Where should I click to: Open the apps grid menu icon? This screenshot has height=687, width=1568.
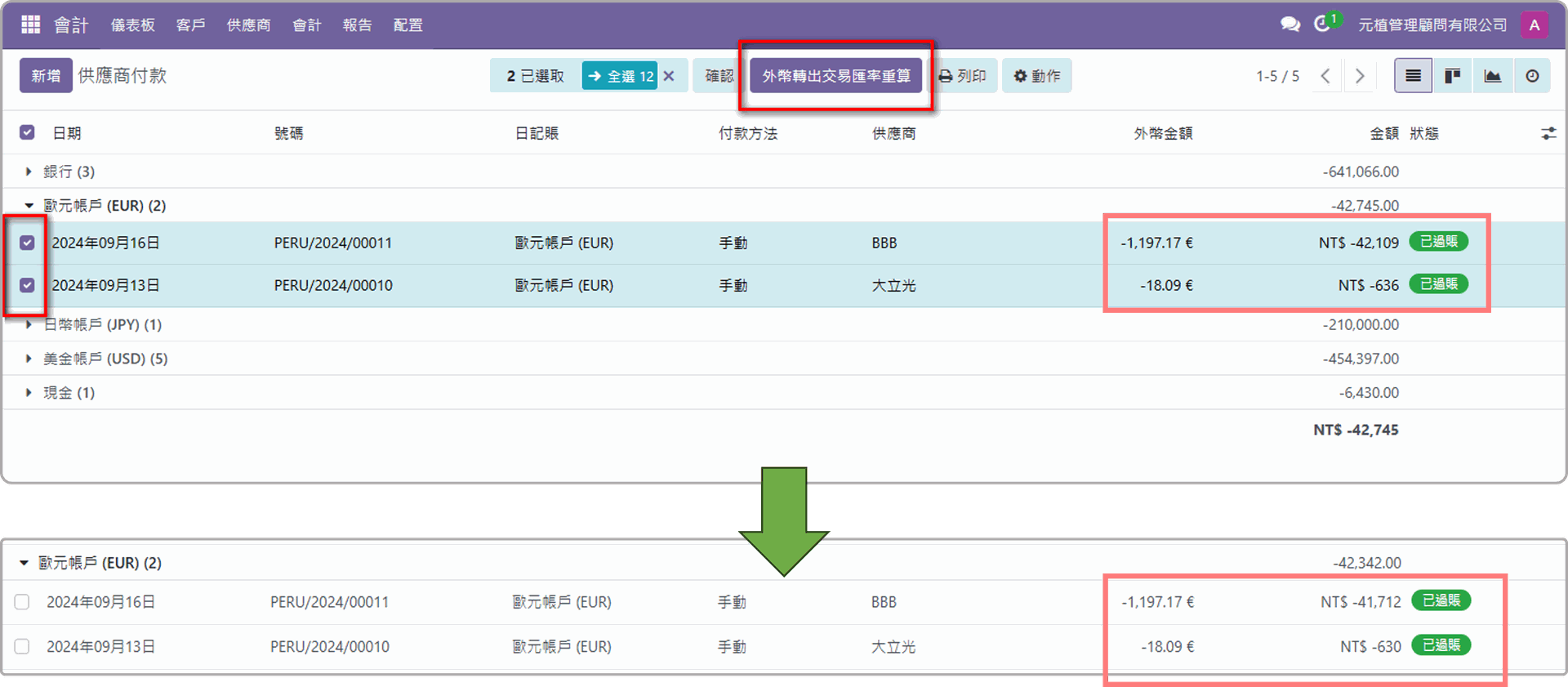coord(30,25)
